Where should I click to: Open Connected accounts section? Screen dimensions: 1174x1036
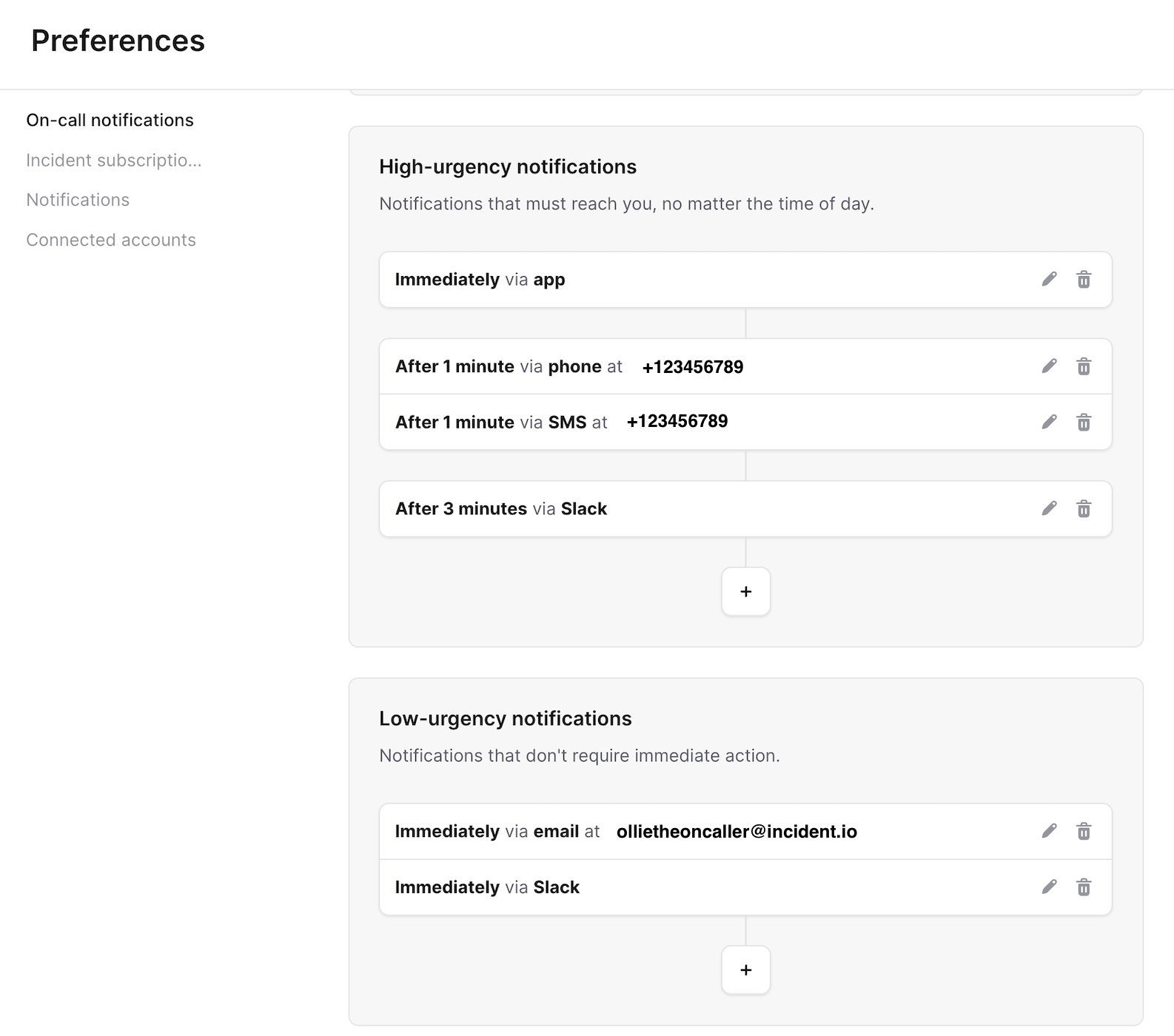click(x=111, y=240)
